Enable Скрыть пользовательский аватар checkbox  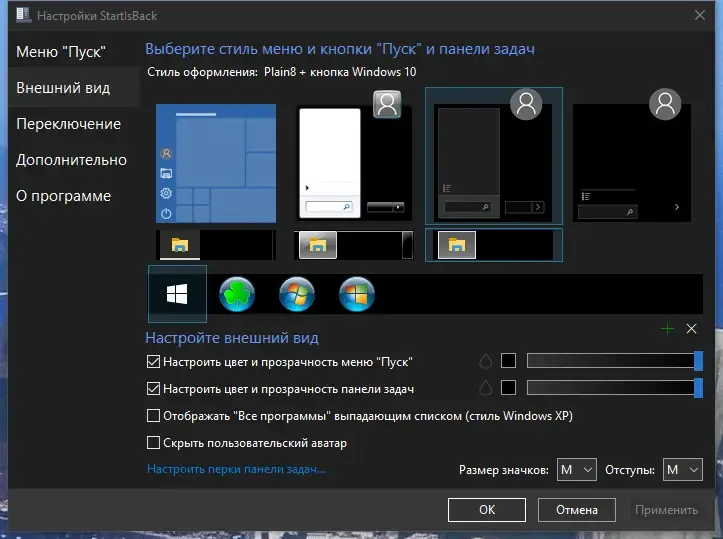(153, 443)
